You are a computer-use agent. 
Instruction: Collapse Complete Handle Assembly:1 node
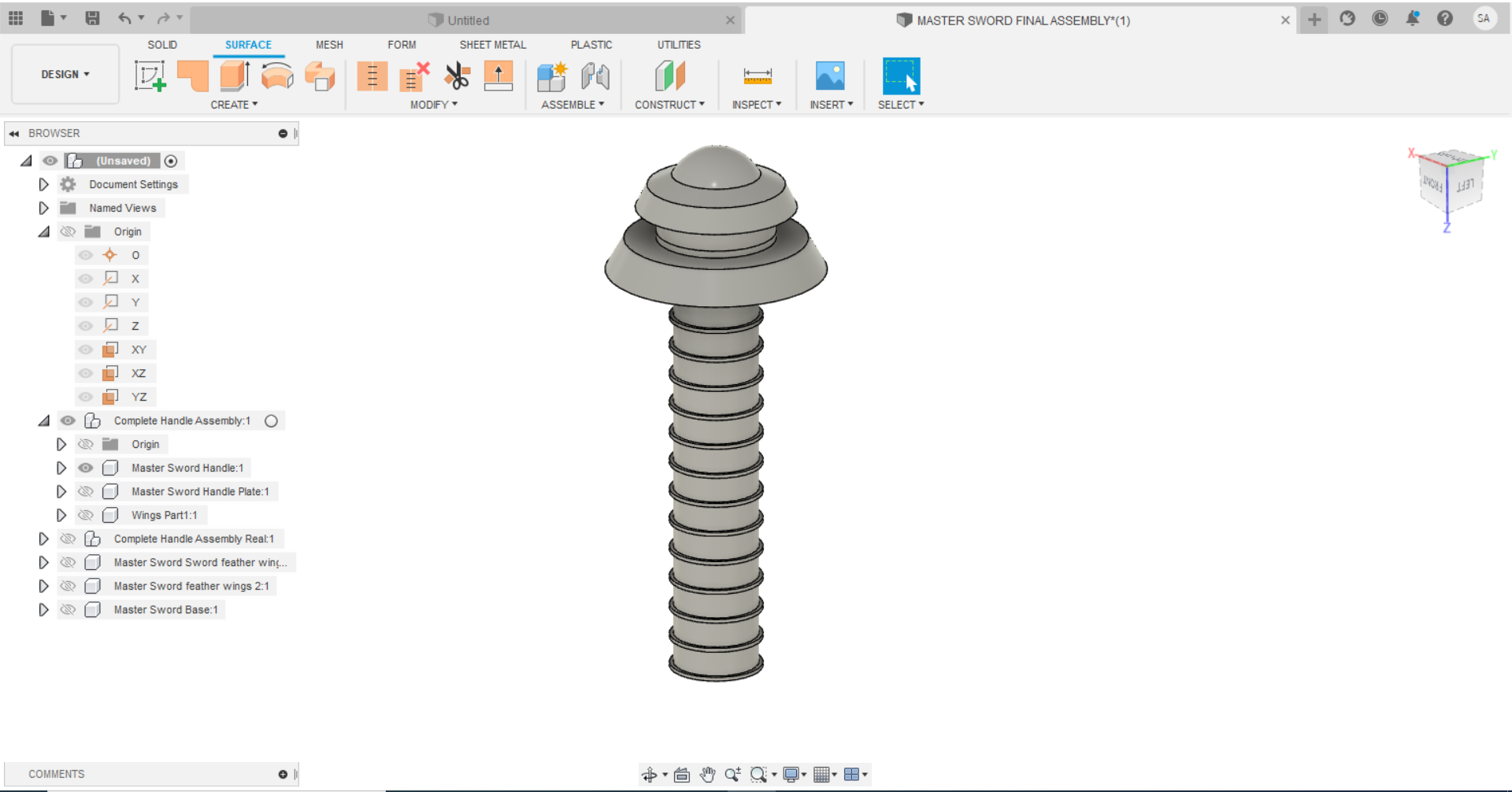(x=44, y=420)
